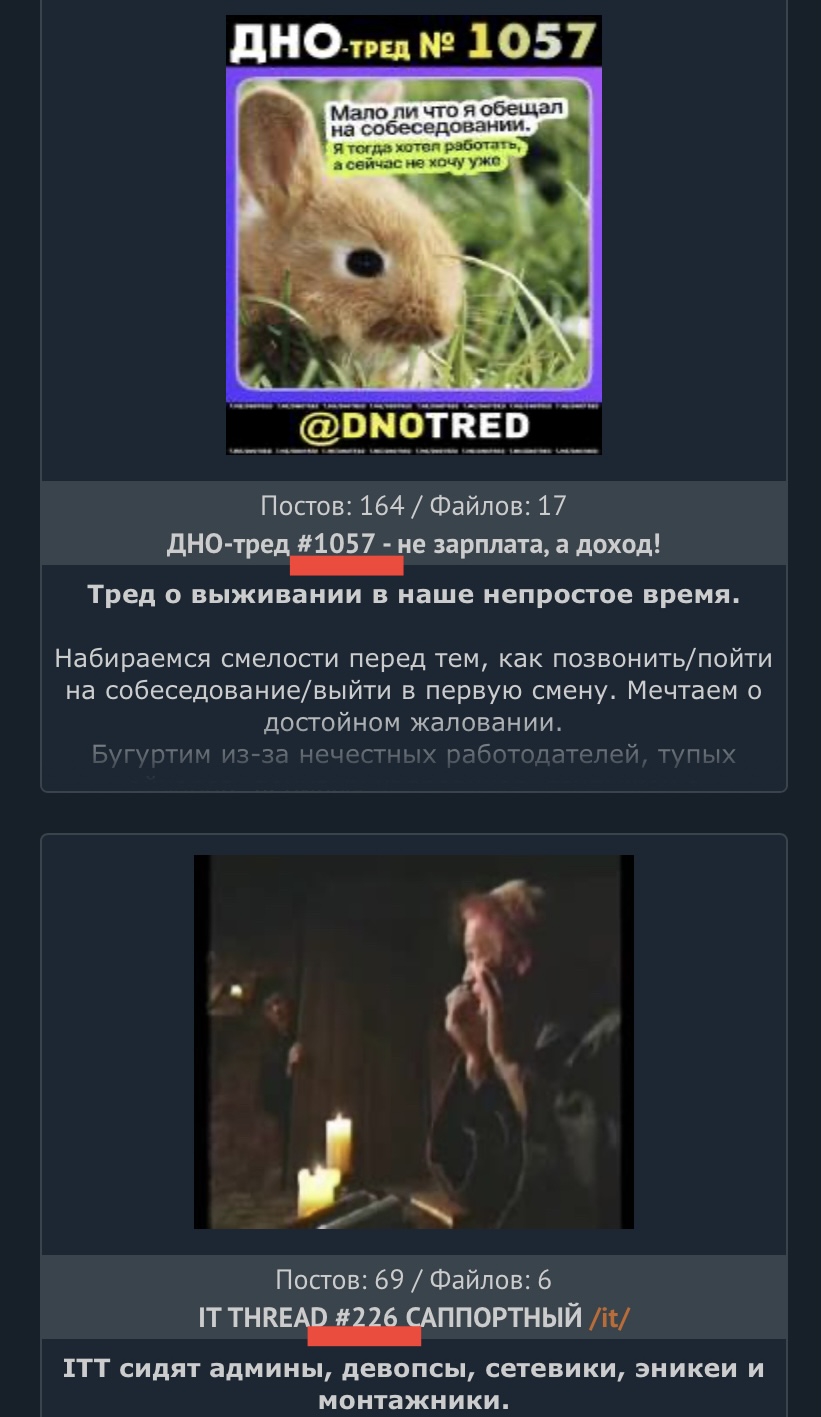Viewport: 821px width, 1417px height.
Task: Click the 'Постов: 69 / Файлов: 6' counter
Action: [x=413, y=1279]
